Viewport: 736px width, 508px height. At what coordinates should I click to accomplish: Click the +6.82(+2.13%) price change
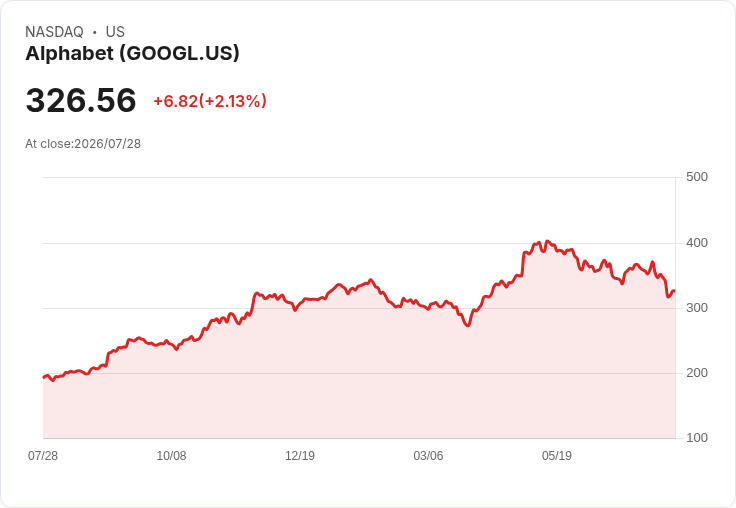[210, 101]
